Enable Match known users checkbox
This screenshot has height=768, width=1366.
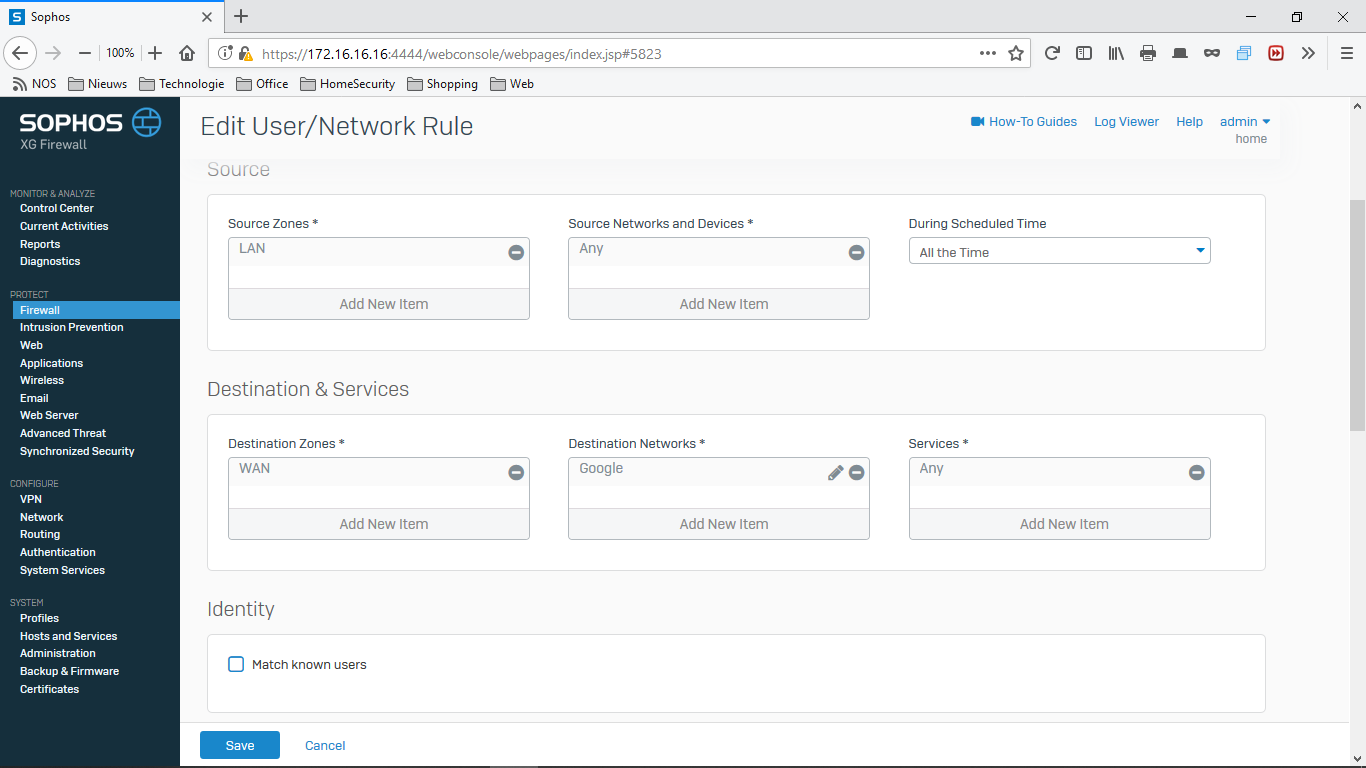tap(236, 664)
